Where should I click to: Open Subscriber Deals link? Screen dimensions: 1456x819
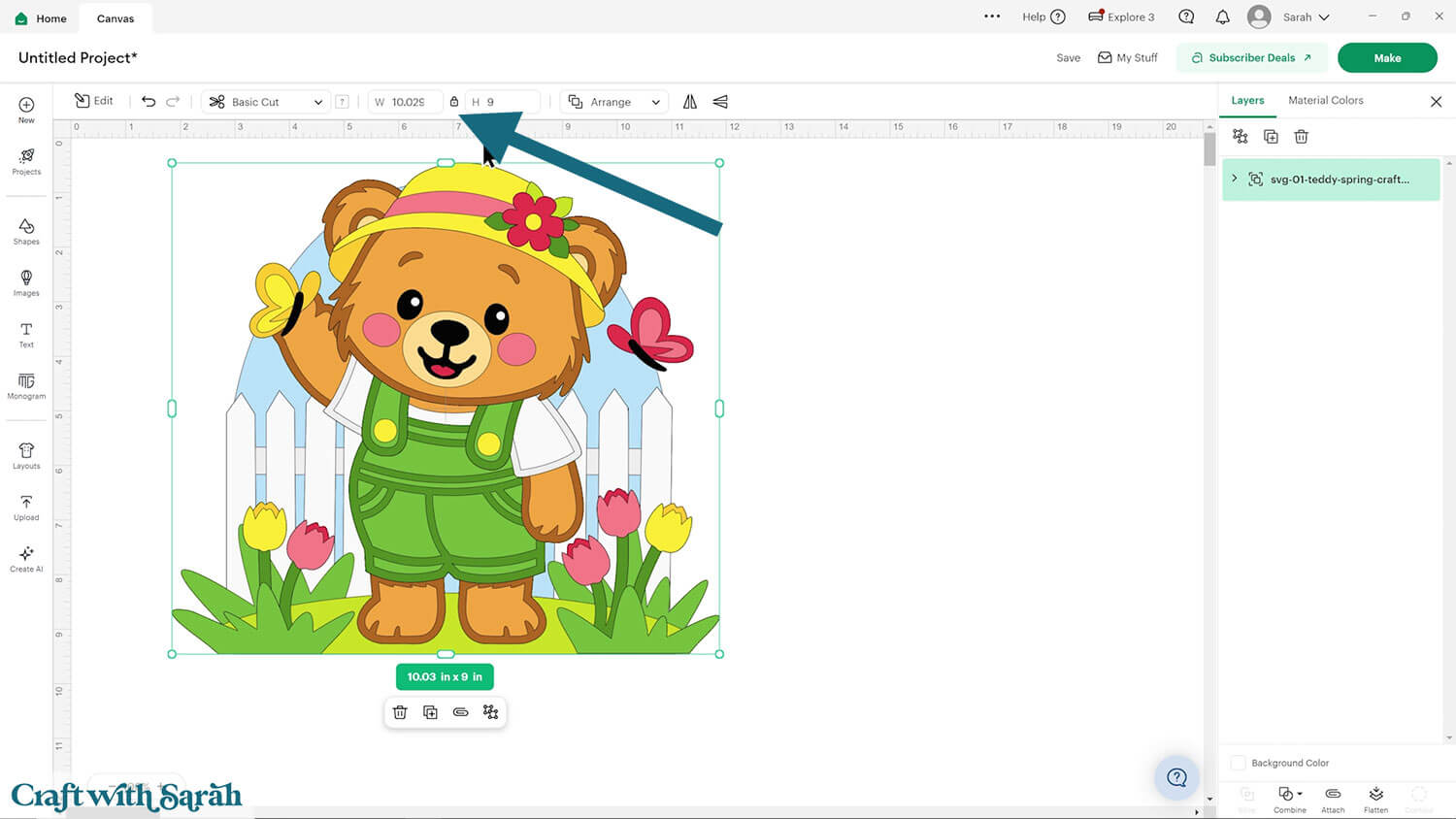1251,58
